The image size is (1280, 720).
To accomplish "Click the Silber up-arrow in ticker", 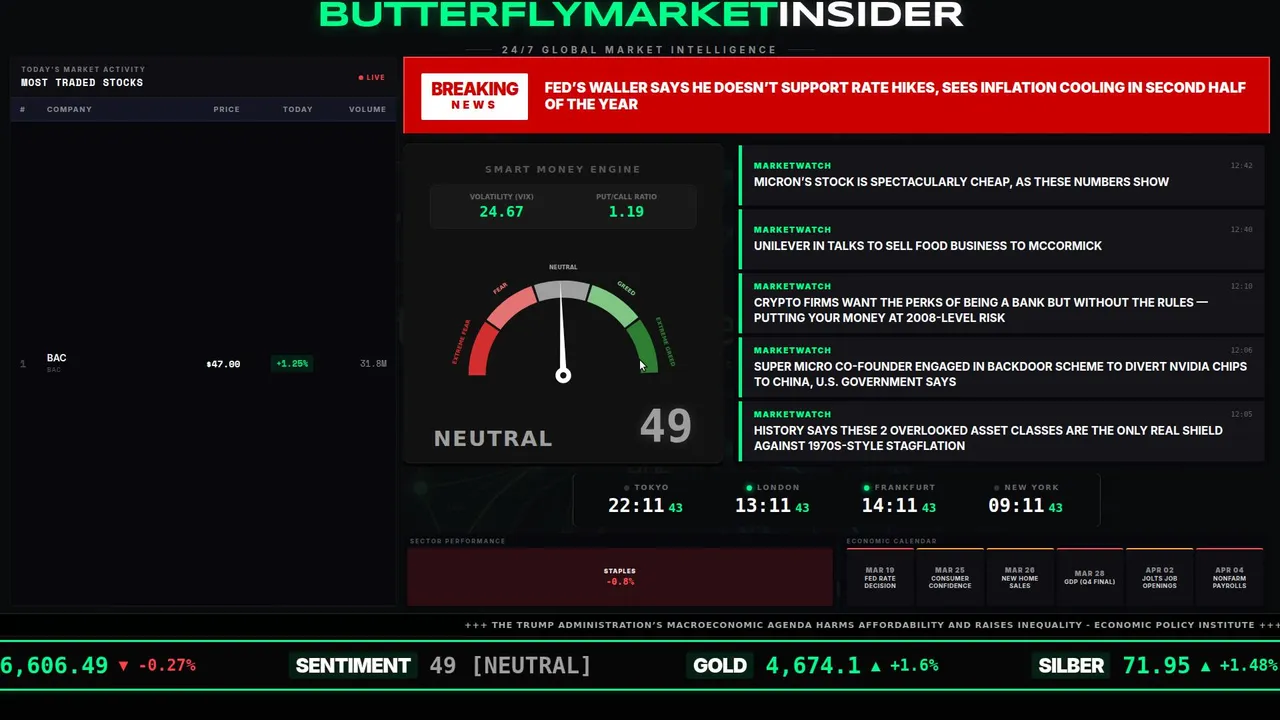I will pos(1205,666).
